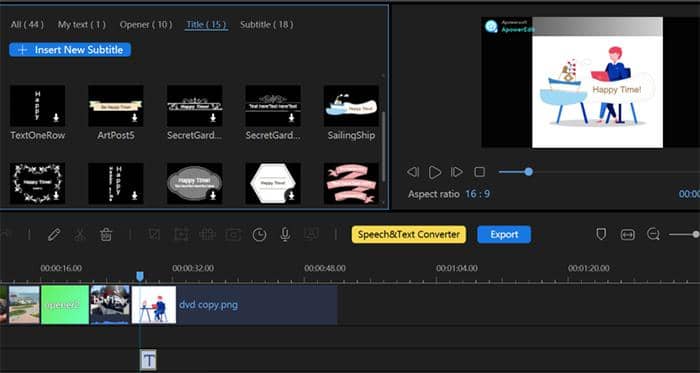
Task: Download the second SecretGard... template
Action: click(x=292, y=118)
